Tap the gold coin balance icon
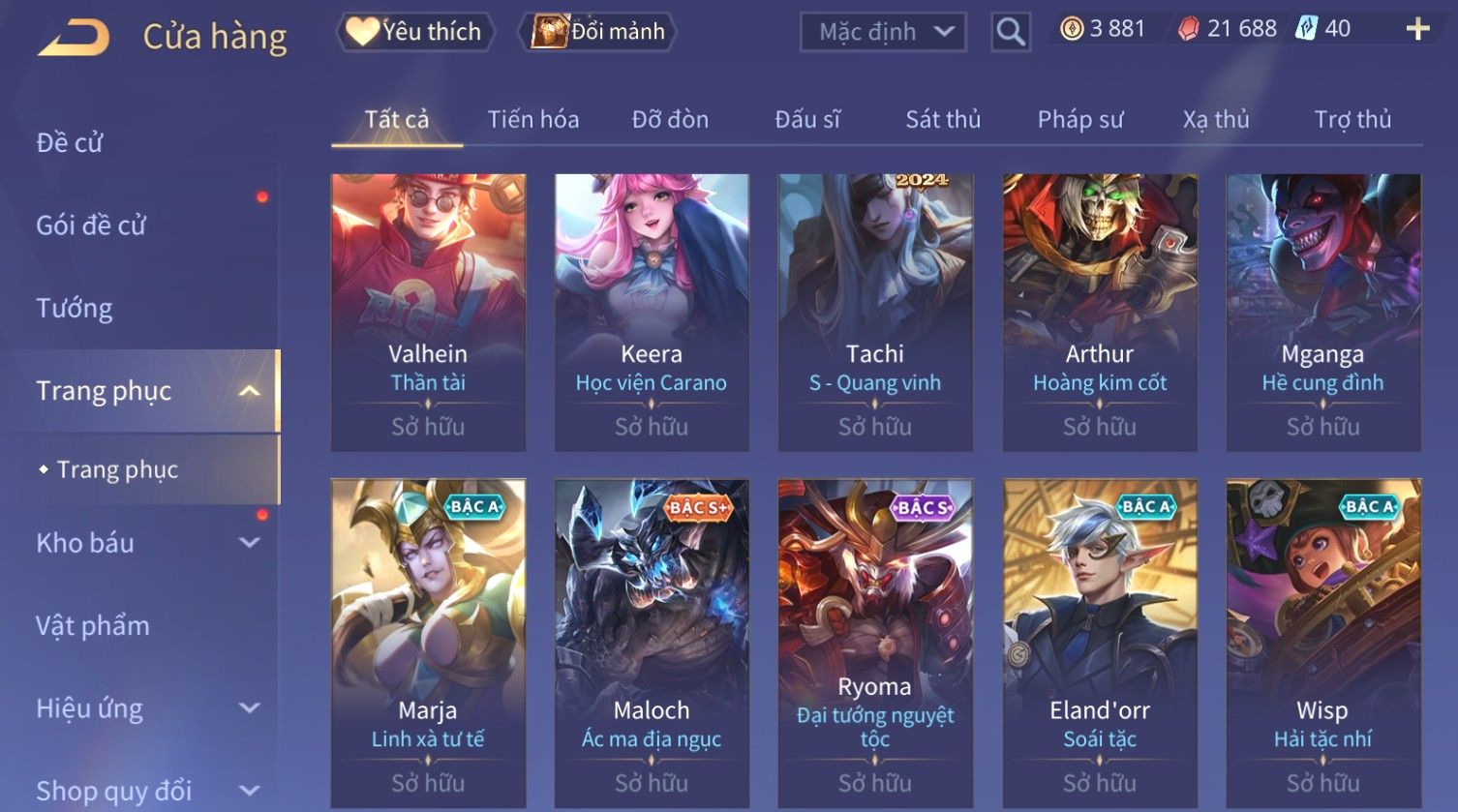Screen dimensions: 1458x812 1072,29
